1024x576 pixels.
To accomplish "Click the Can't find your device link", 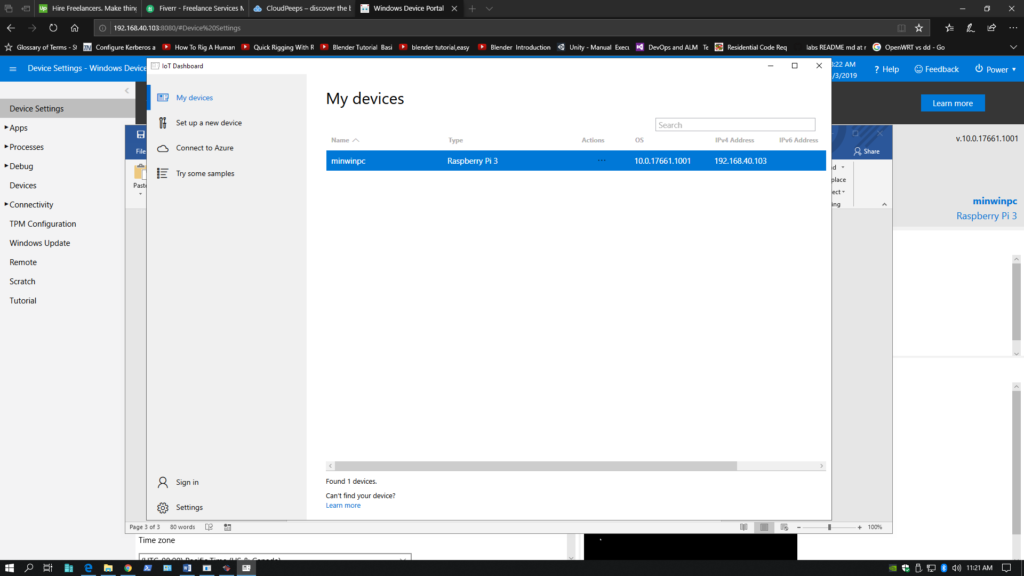I will (362, 495).
